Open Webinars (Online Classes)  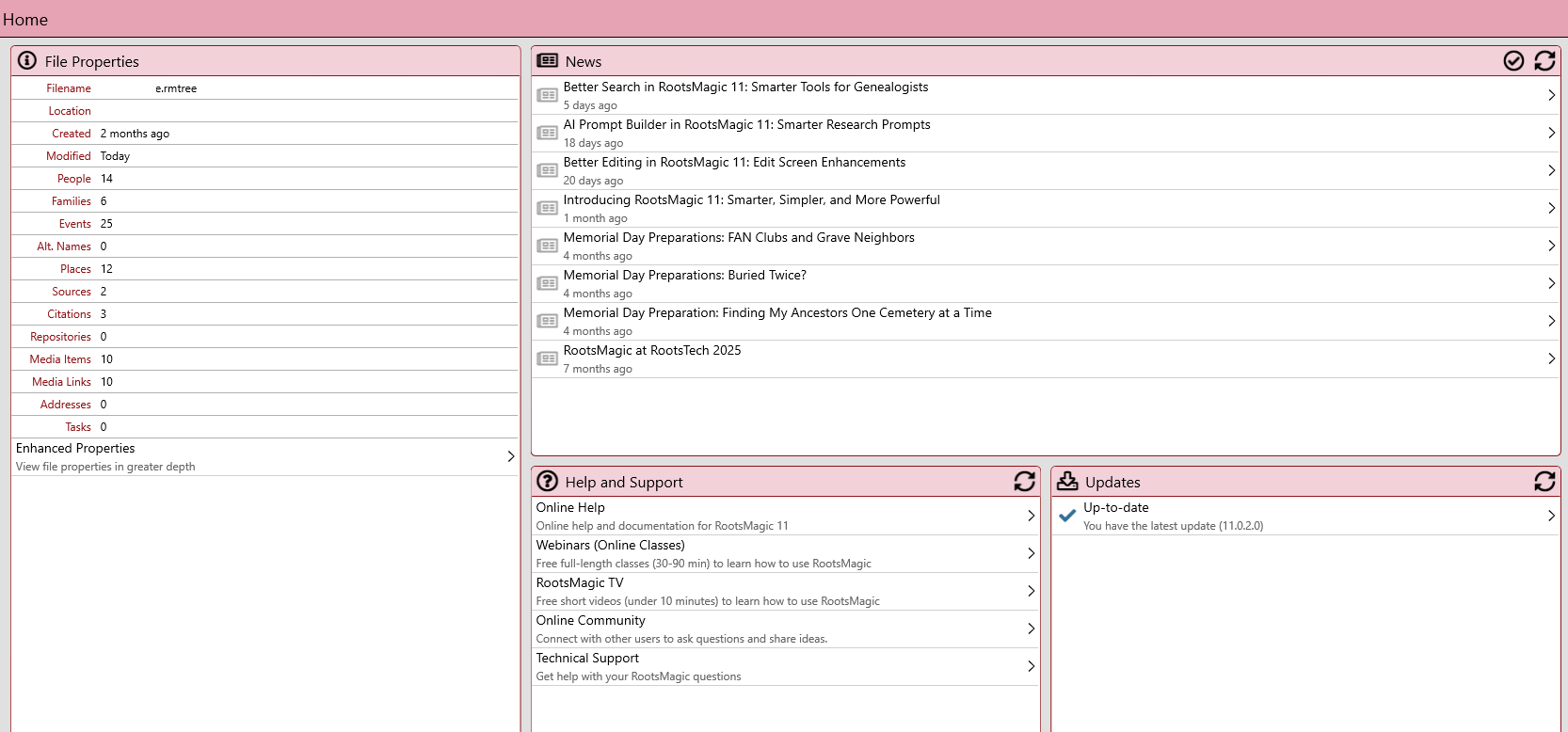786,553
